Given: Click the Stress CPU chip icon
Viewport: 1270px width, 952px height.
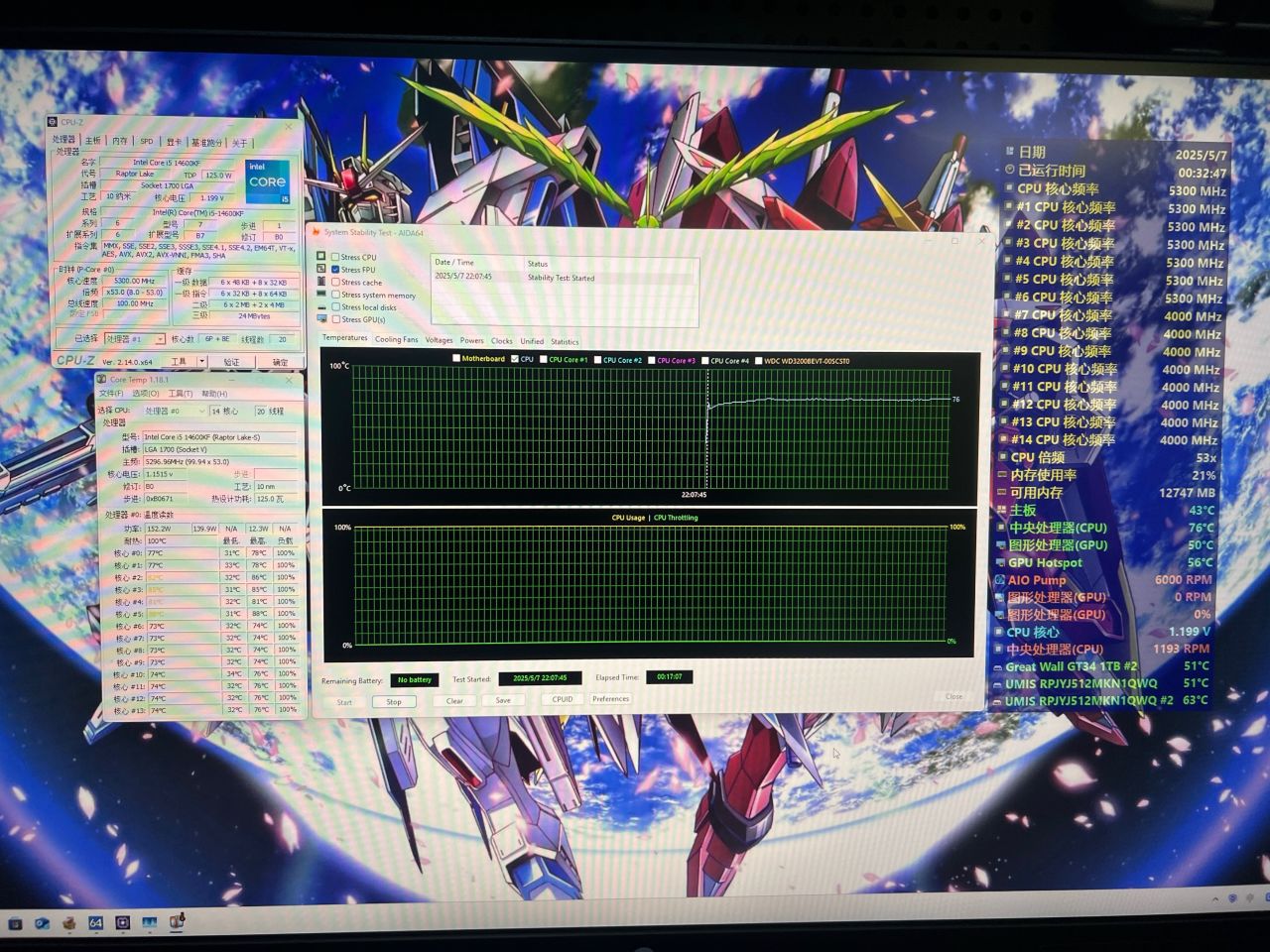Looking at the screenshot, I should 320,257.
